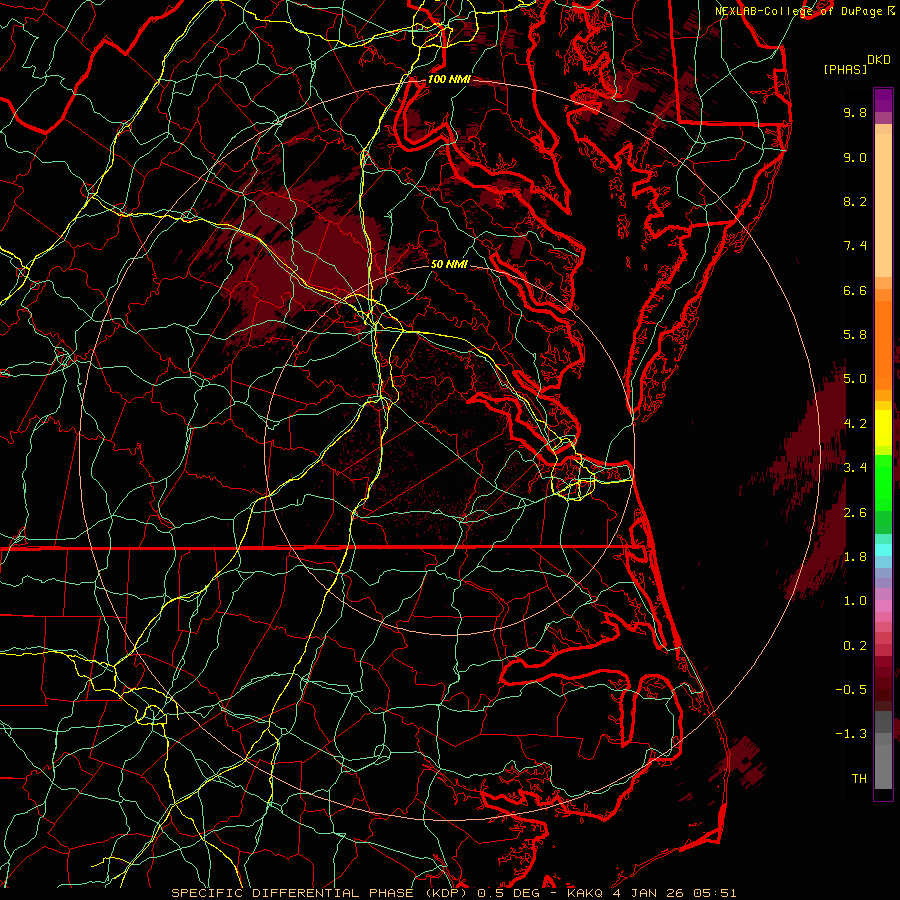Viewport: 900px width, 900px height.
Task: Select the yellow band of the color bar
Action: (x=883, y=428)
